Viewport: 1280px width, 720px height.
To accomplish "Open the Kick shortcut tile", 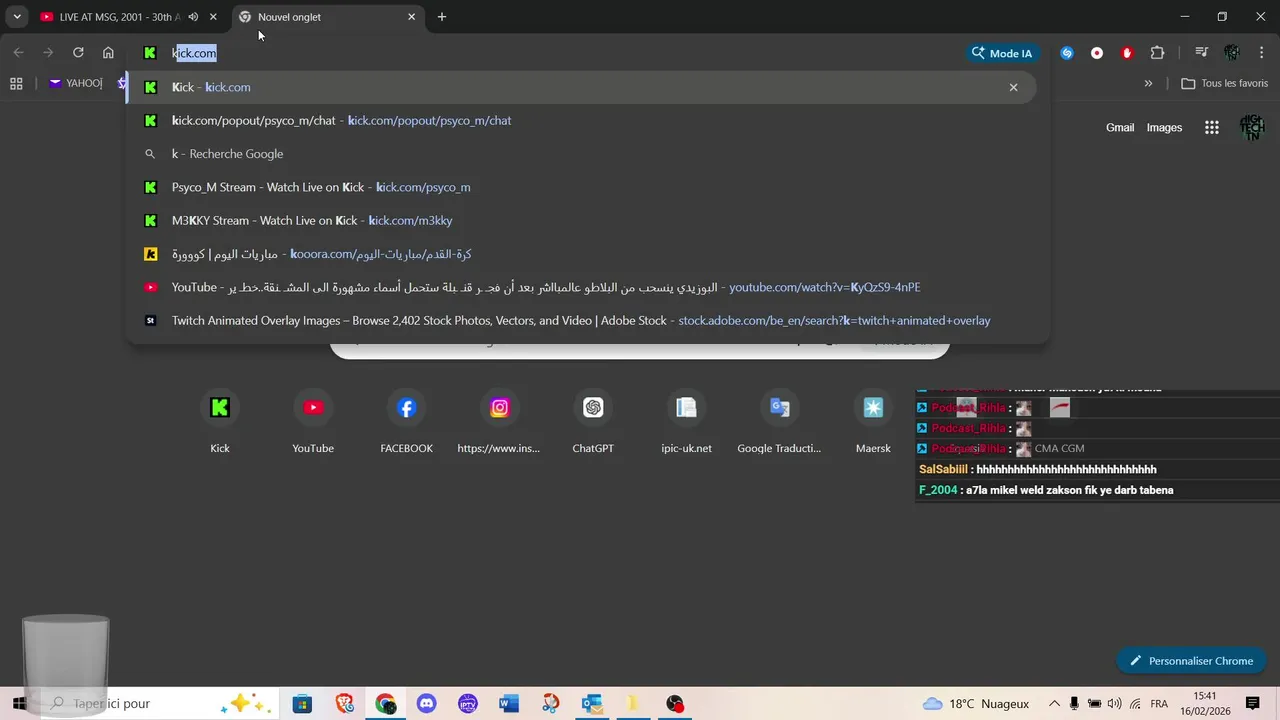I will 220,420.
